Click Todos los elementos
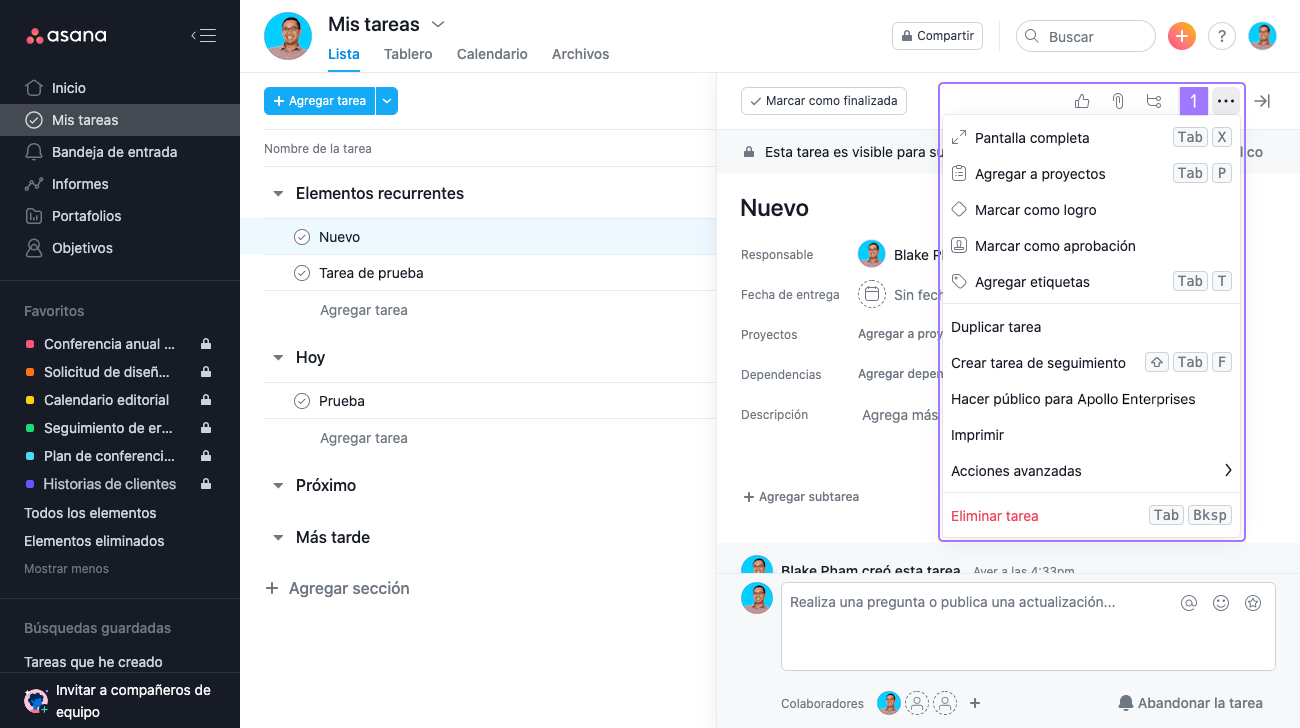 (90, 513)
